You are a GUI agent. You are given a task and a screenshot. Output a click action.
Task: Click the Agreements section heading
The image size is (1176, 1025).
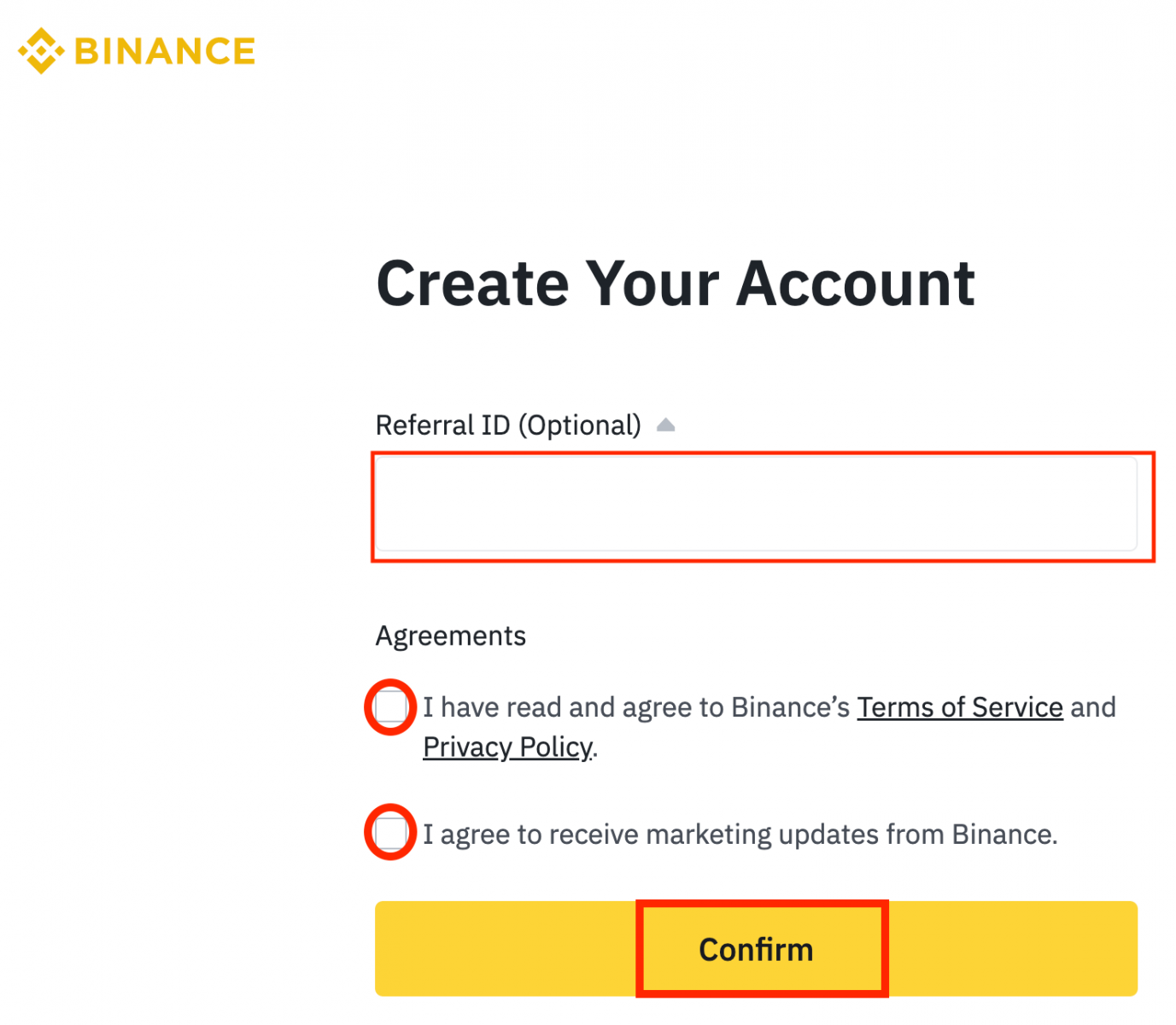[450, 635]
